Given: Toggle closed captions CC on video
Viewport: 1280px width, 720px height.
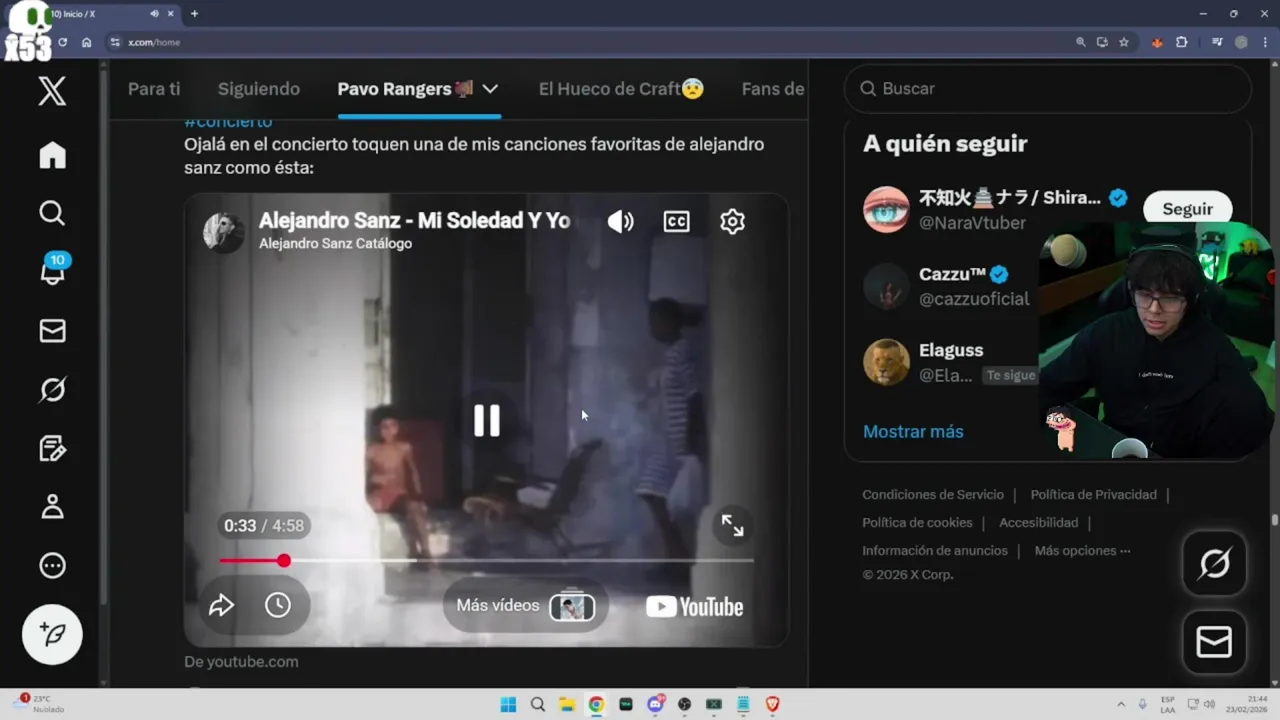Looking at the screenshot, I should tap(677, 222).
